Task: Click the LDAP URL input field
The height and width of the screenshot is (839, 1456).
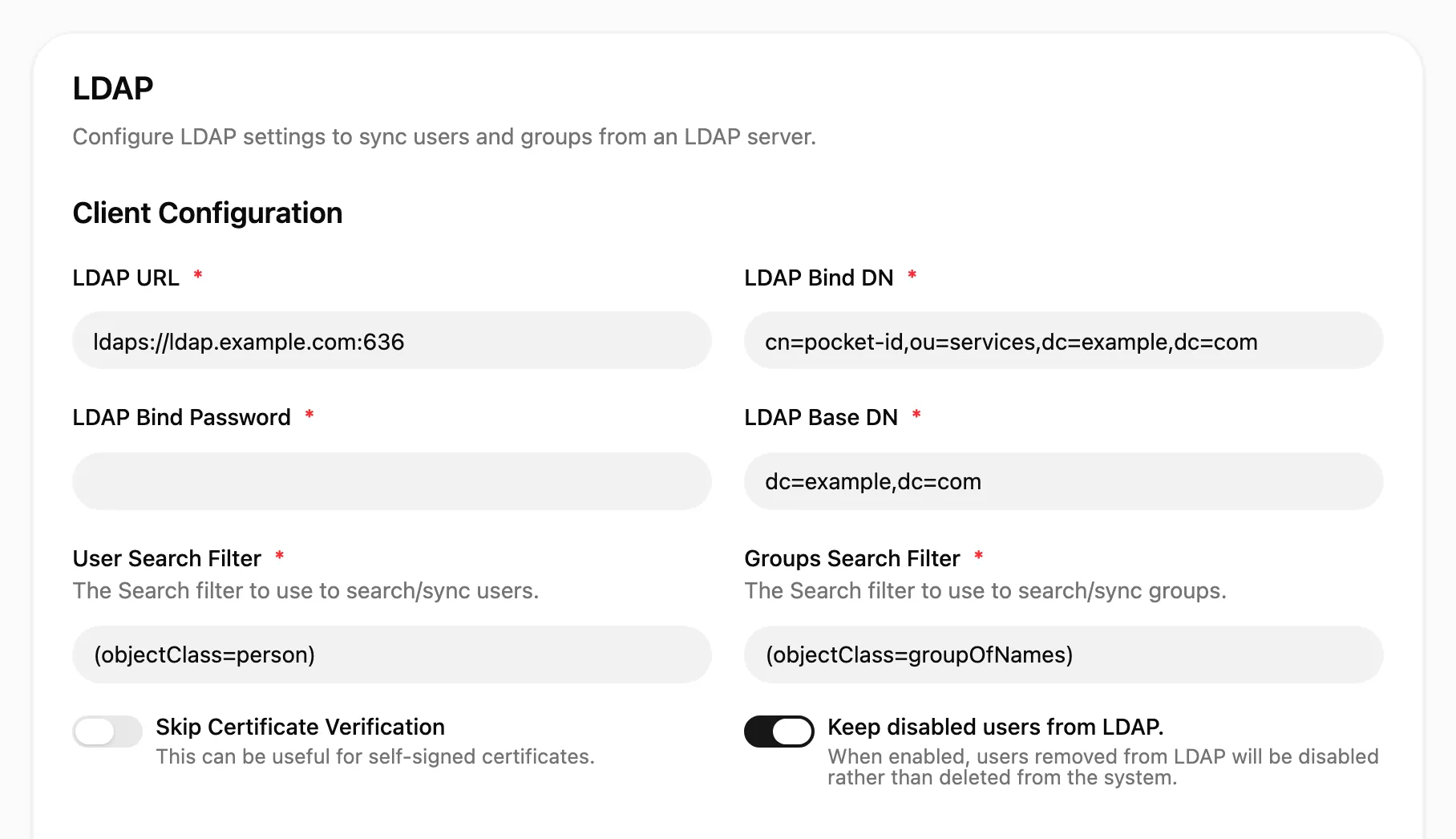Action: (392, 341)
